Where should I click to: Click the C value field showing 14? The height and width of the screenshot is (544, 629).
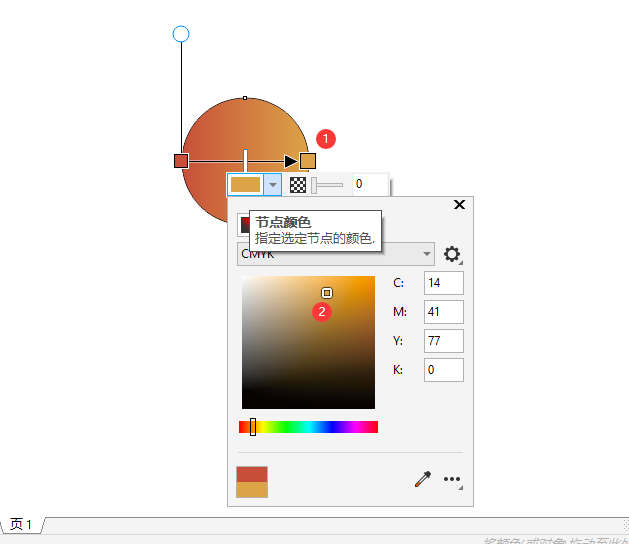click(444, 283)
